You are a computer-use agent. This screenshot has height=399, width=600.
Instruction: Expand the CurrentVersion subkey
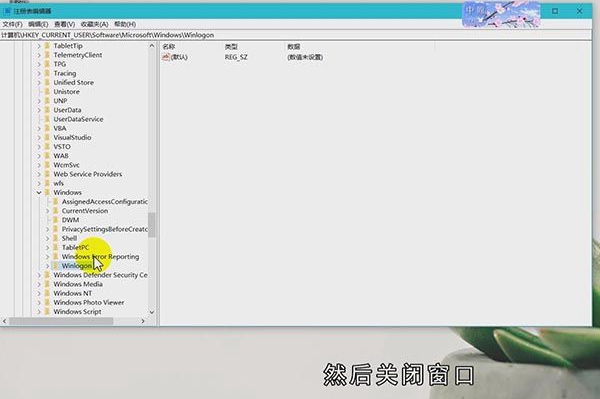coord(47,211)
